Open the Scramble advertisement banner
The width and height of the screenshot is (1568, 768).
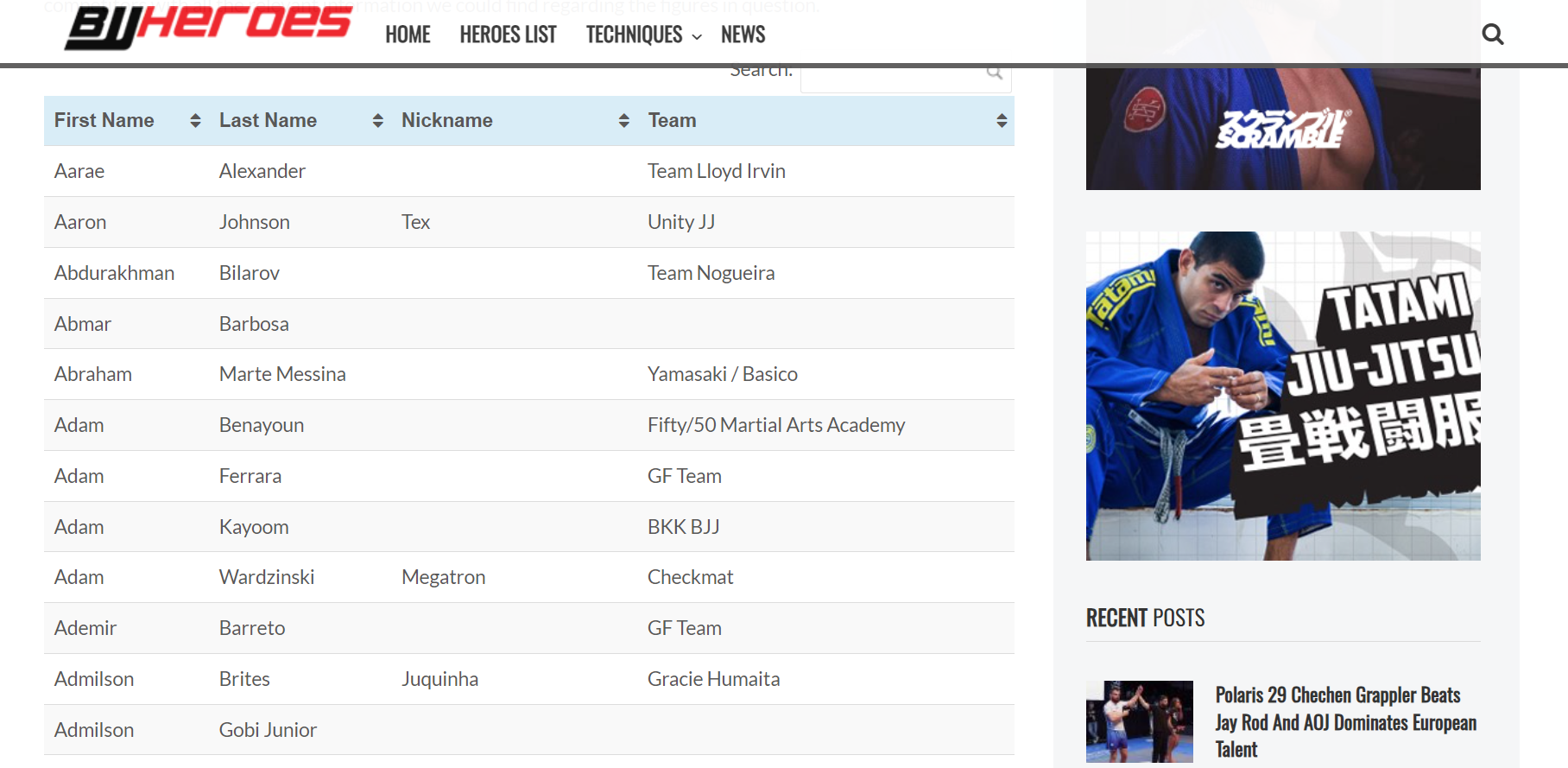tap(1283, 128)
